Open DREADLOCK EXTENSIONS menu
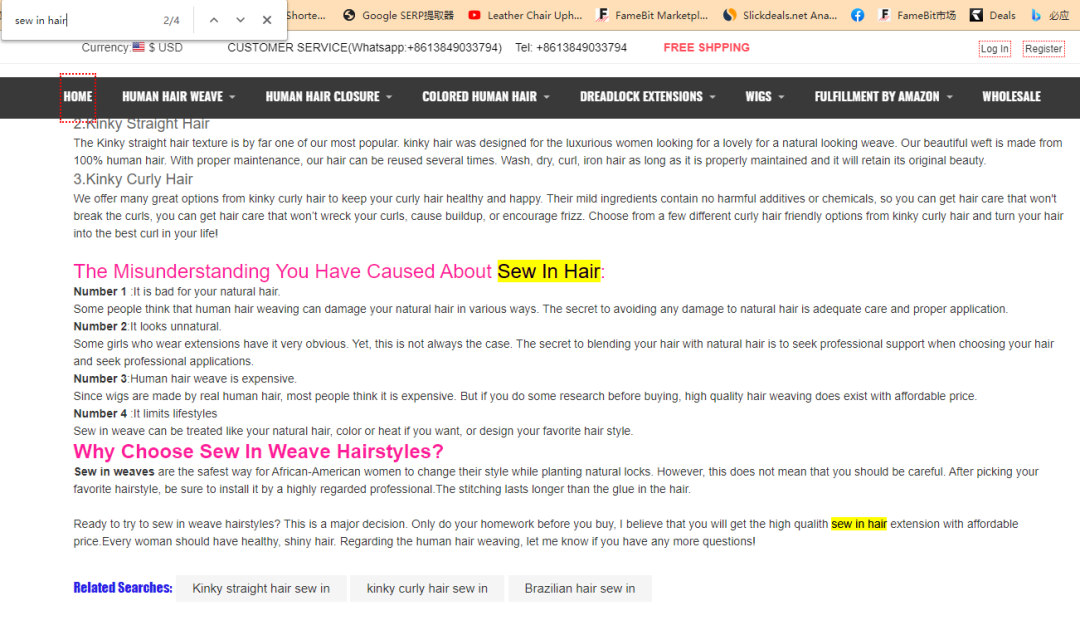Viewport: 1080px width, 630px height. [641, 97]
